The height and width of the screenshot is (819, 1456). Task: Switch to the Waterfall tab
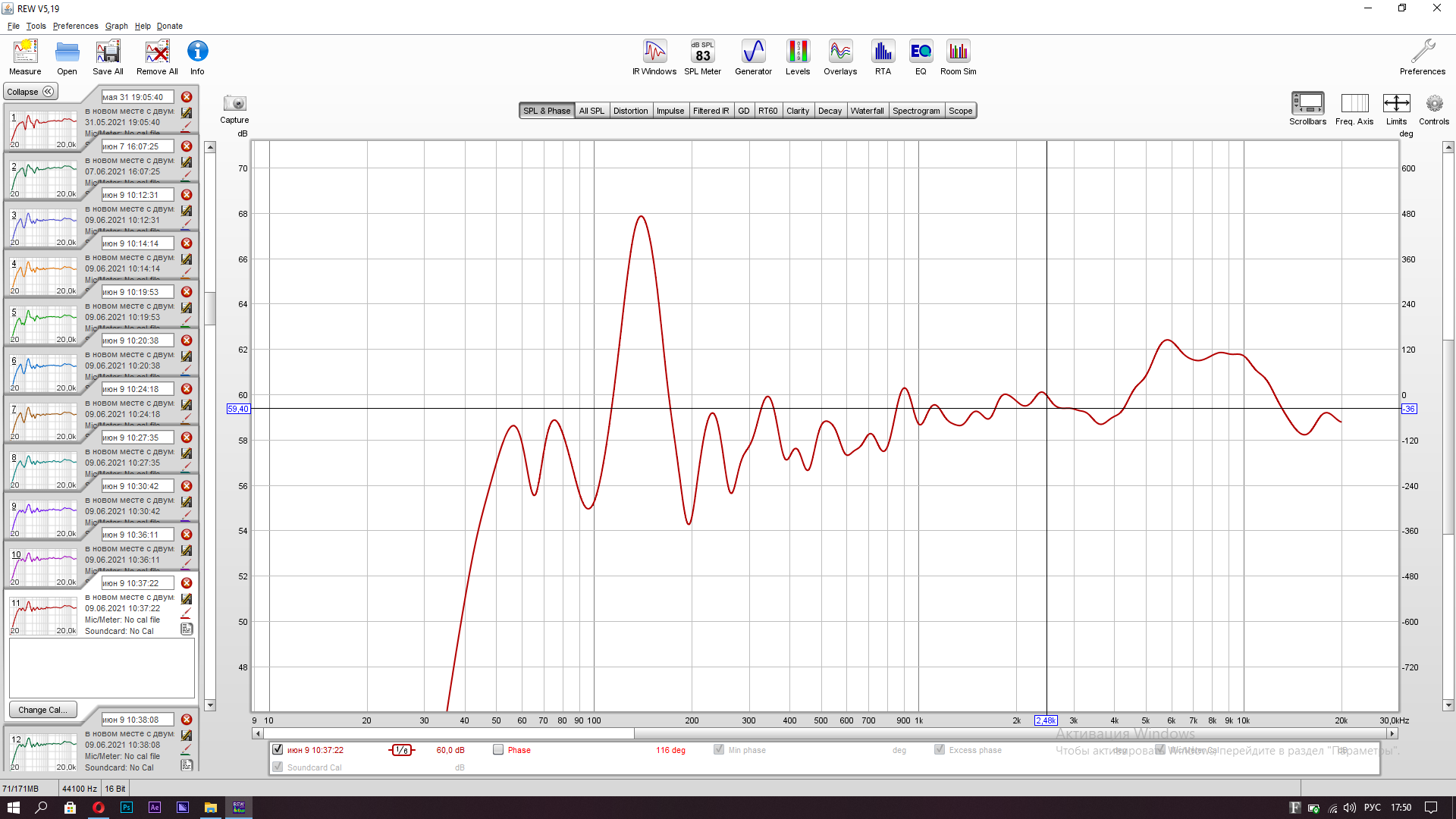(x=867, y=111)
